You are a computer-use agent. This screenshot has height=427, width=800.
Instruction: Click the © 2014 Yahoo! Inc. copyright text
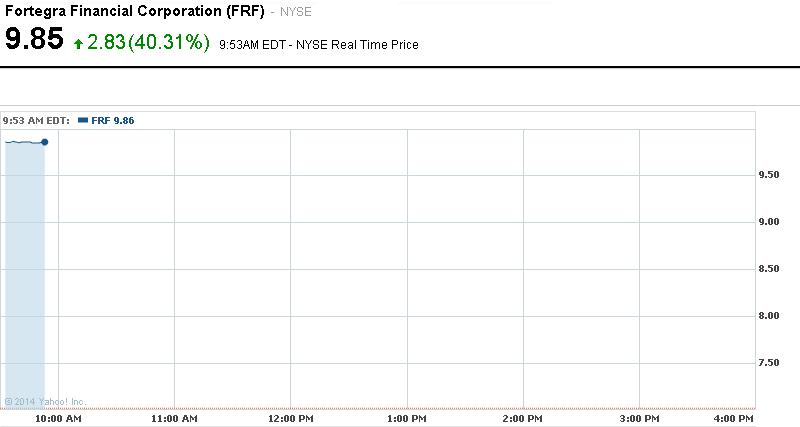[x=46, y=402]
